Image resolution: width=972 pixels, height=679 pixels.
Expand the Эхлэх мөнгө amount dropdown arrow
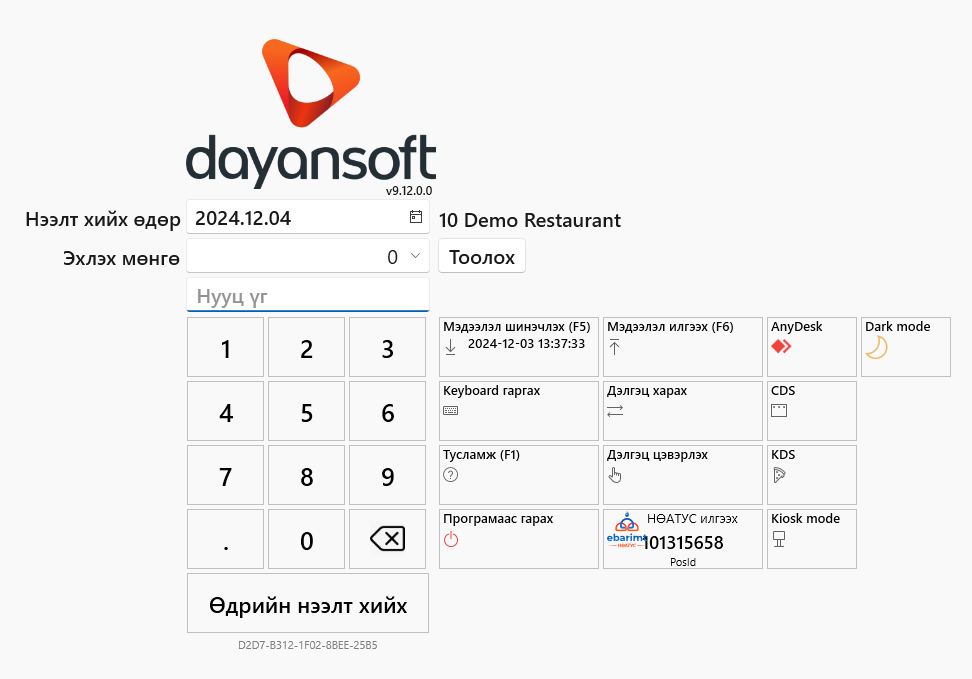point(415,256)
